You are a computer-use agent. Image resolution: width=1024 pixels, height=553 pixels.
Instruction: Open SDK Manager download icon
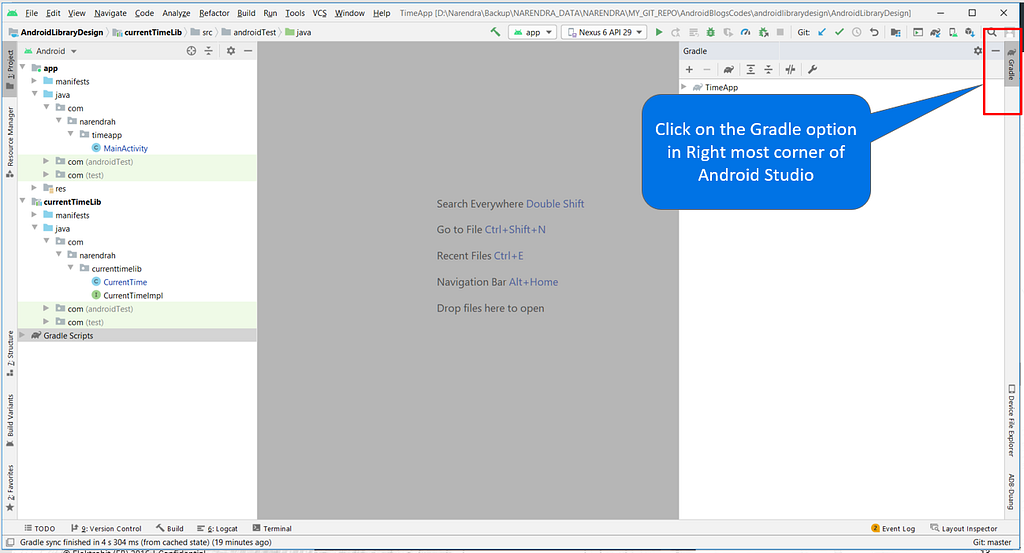(x=970, y=32)
